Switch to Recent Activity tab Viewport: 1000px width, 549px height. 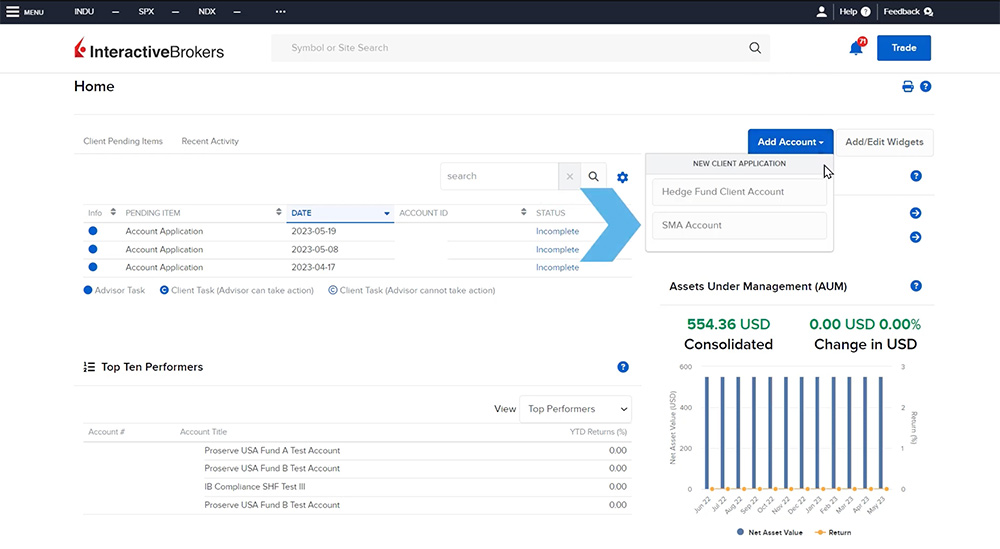(x=210, y=142)
